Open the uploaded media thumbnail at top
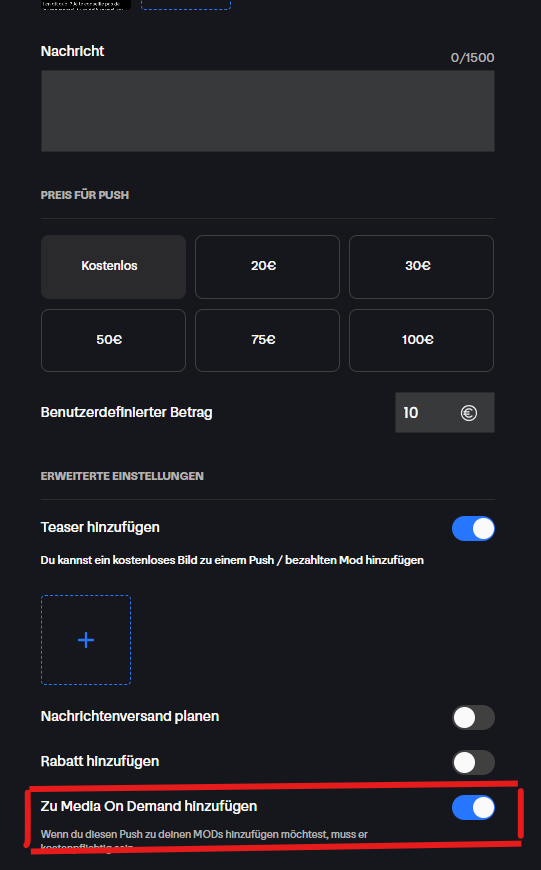 86,4
